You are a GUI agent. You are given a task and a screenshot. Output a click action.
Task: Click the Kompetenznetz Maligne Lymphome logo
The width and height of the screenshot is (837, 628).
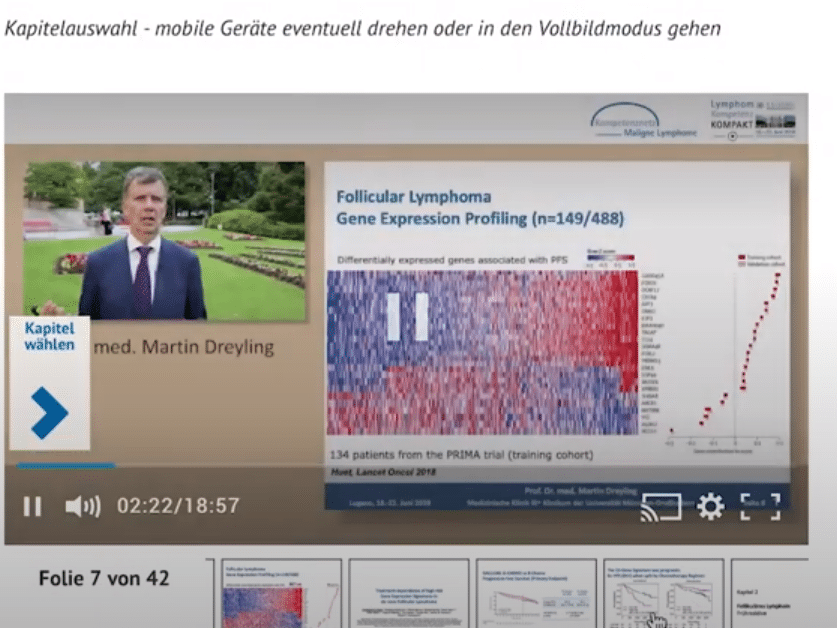[643, 121]
